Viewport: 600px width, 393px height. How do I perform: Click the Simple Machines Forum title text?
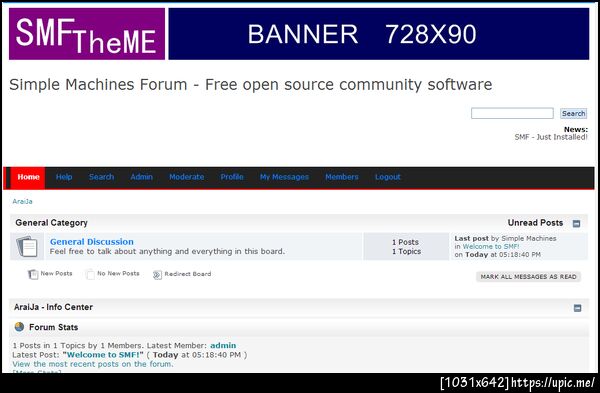251,85
